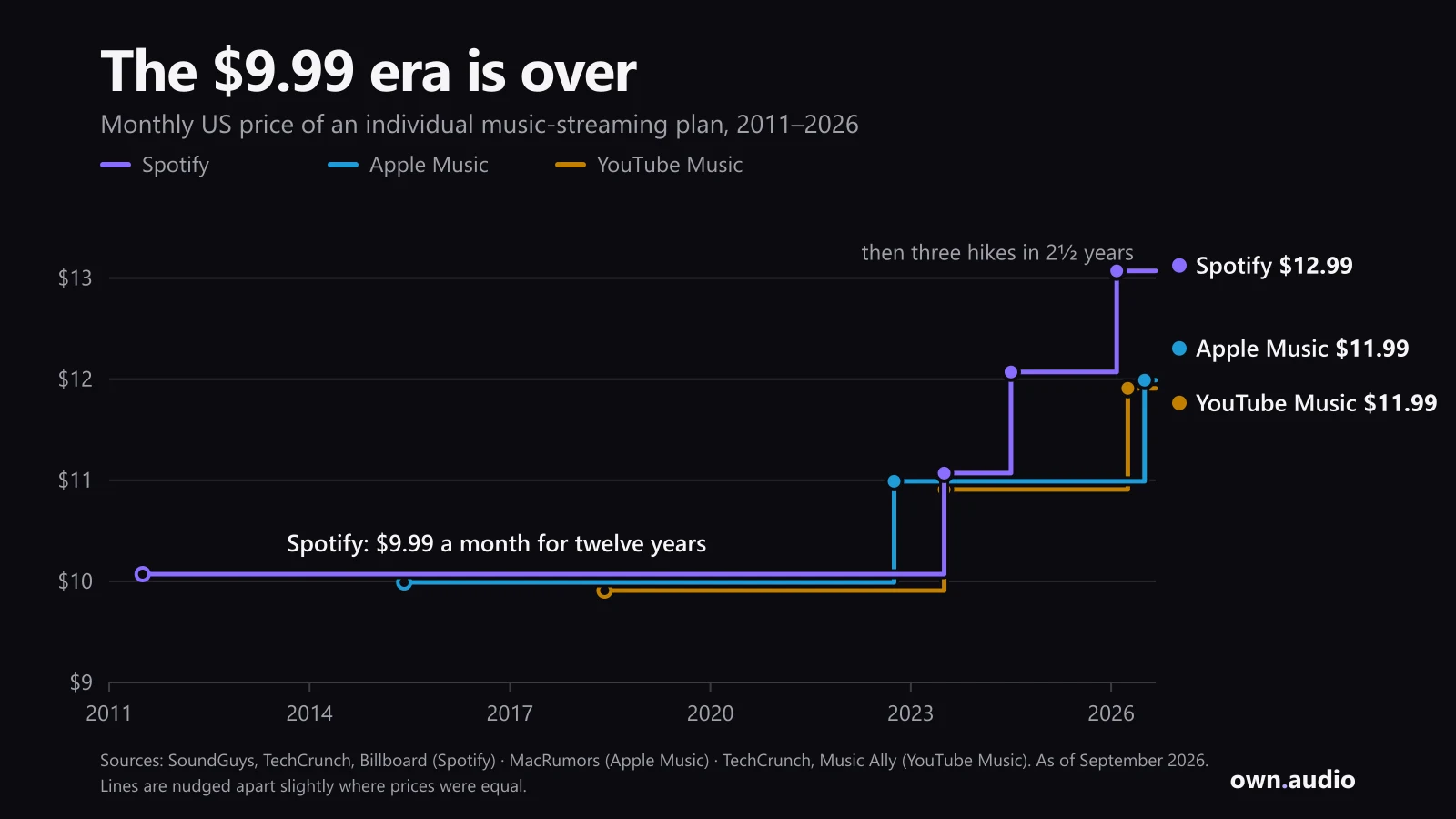Click the 'Spotify: $9.99 a month for twelve years' annotation
Screen dimensions: 1456x819
coord(496,543)
